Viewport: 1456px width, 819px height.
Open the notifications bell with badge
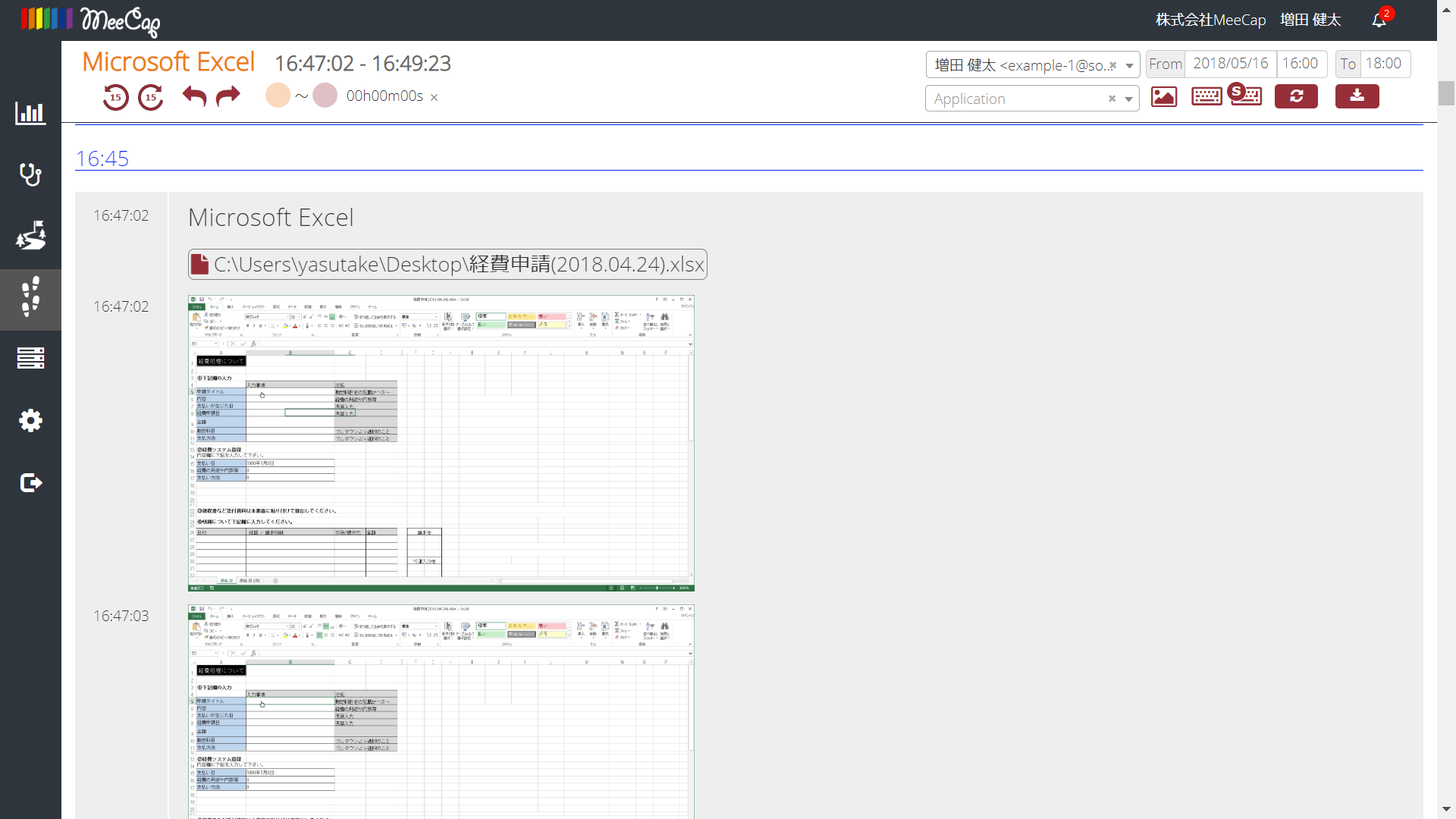point(1381,18)
